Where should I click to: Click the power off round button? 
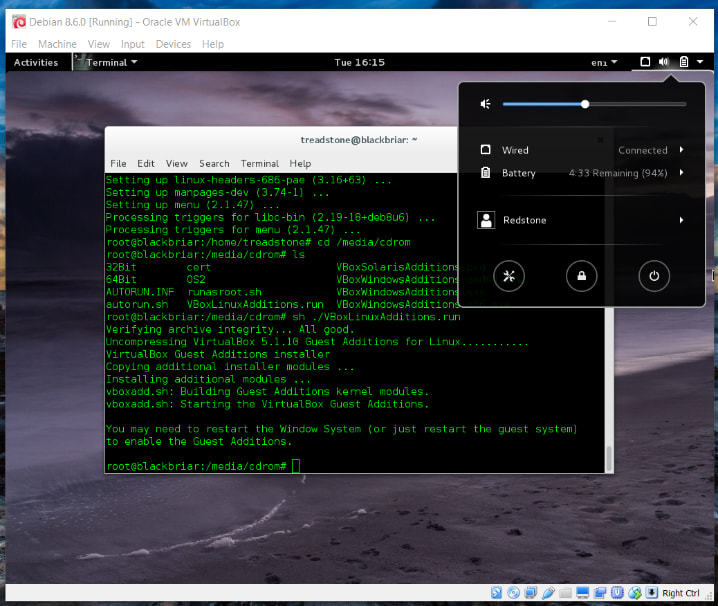tap(654, 276)
